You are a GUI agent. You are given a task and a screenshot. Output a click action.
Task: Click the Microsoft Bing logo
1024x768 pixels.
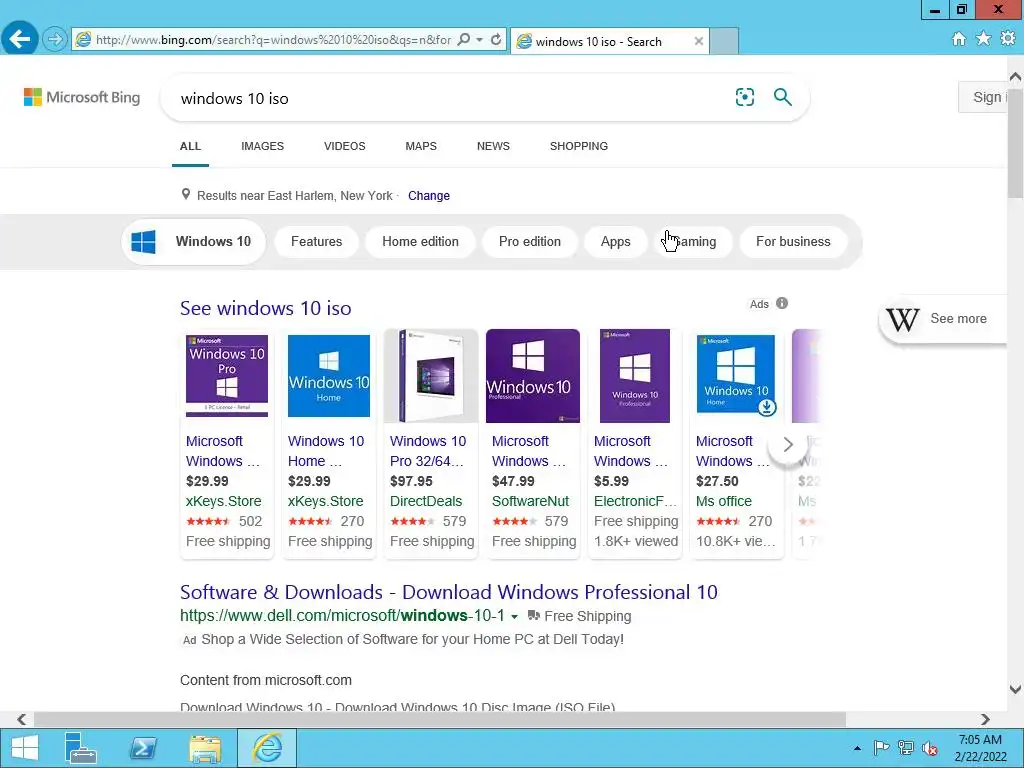(x=82, y=97)
